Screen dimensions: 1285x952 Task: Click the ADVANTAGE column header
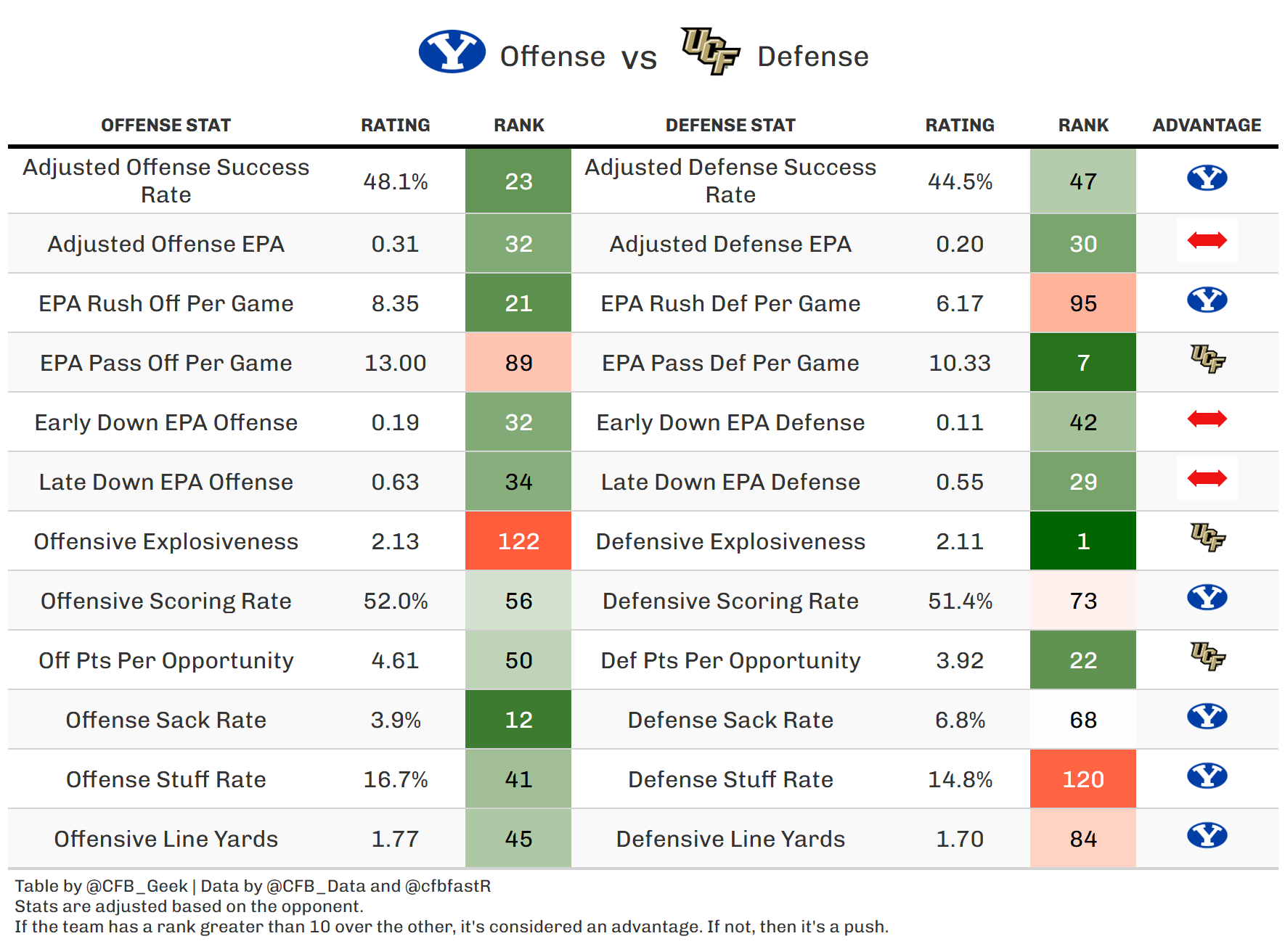[1207, 126]
